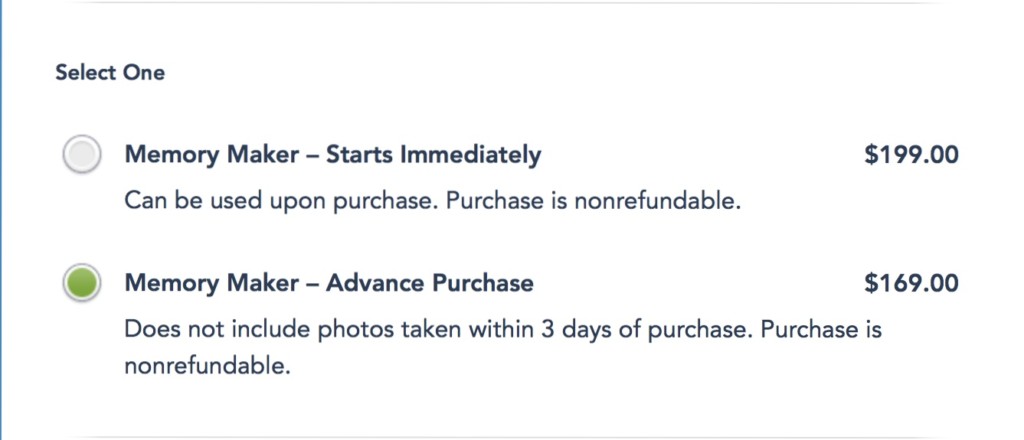The image size is (1024, 440).
Task: Click the lone "nonrefundable." on the last line
Action: 207,366
